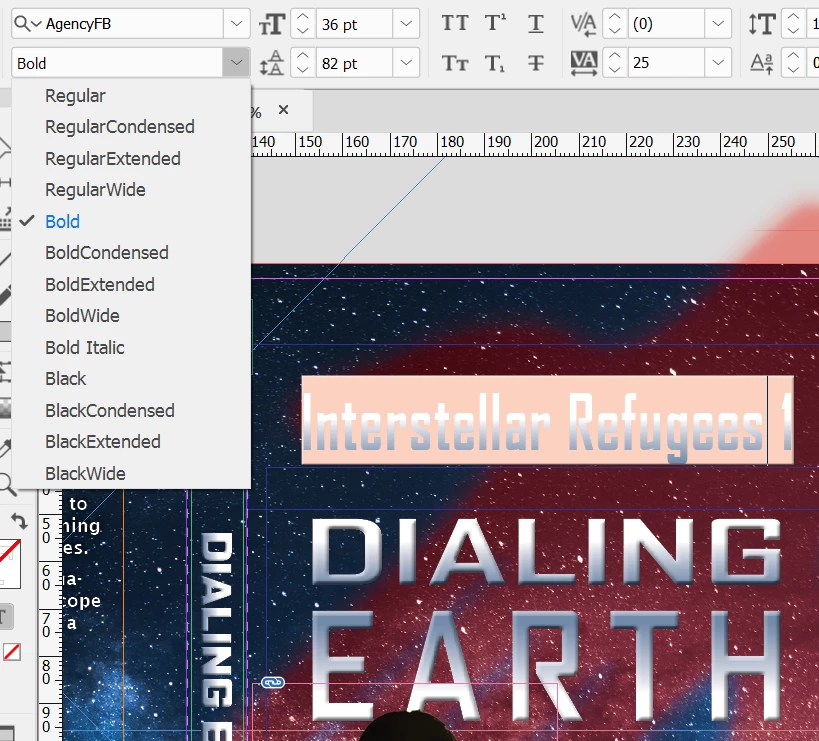This screenshot has width=819, height=741.
Task: Click the Apply None red slash swatch
Action: (x=11, y=652)
